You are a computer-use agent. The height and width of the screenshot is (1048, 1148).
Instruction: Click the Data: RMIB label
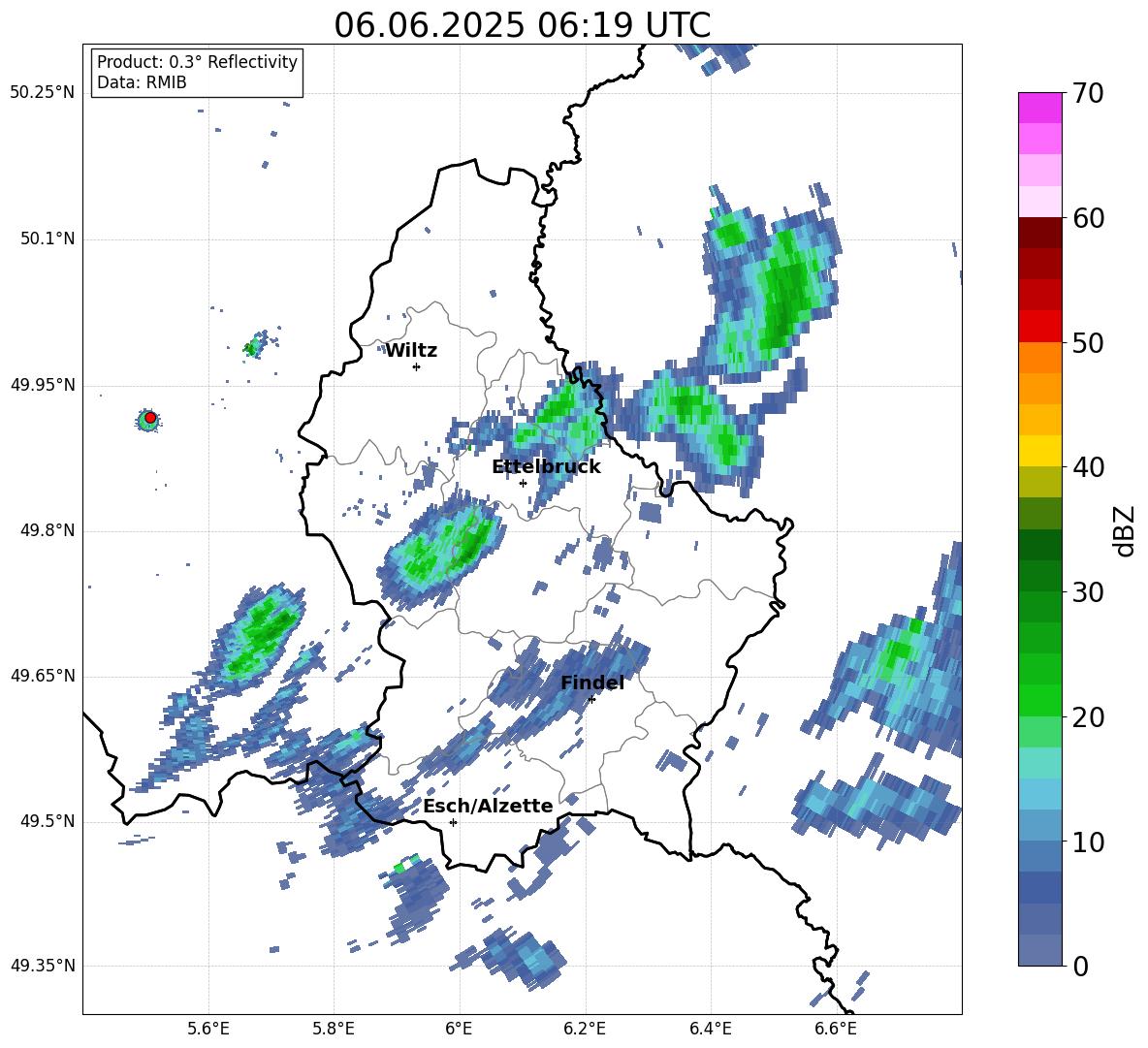click(142, 82)
